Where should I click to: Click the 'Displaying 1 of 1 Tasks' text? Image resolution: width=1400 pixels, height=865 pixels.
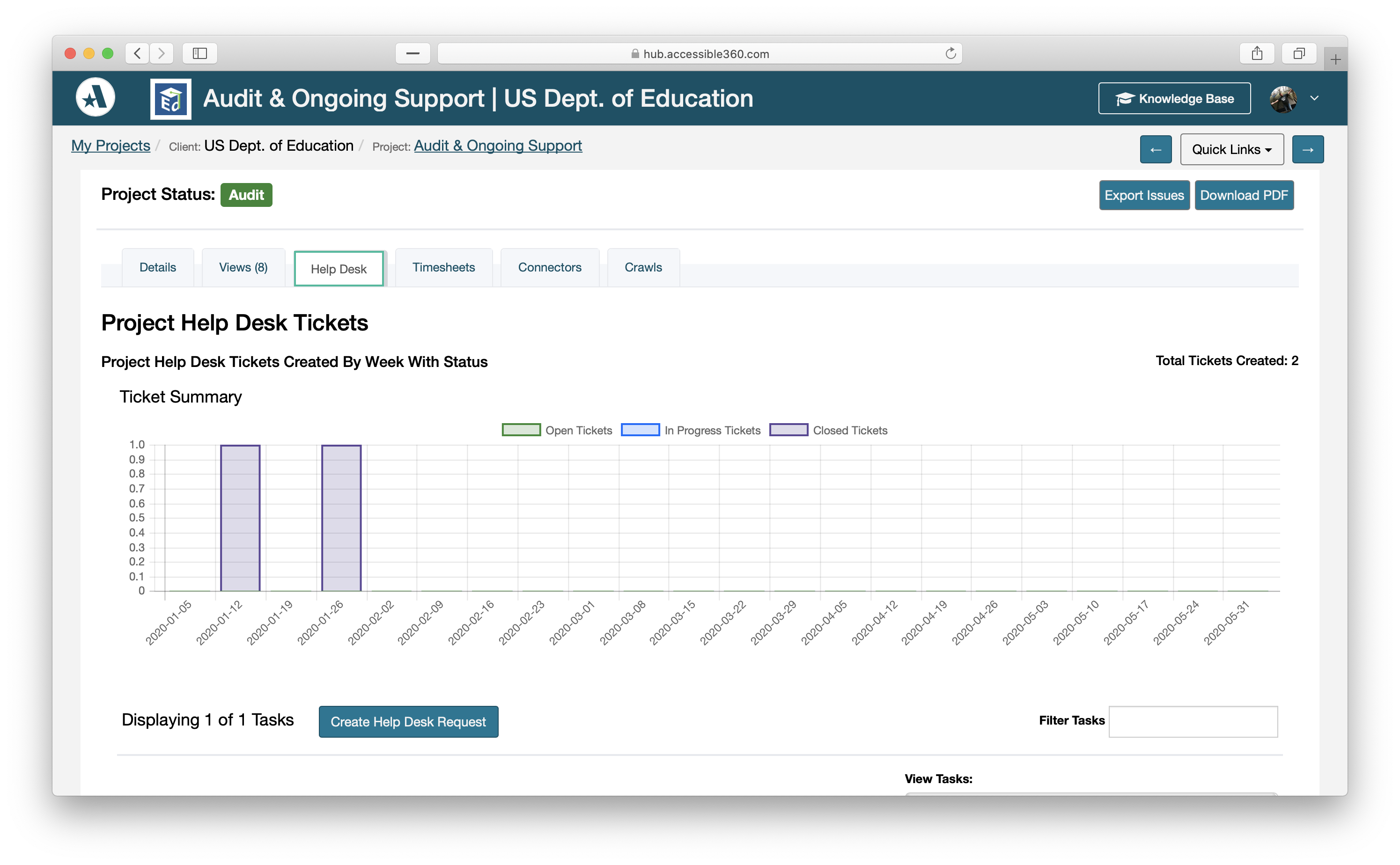tap(208, 720)
